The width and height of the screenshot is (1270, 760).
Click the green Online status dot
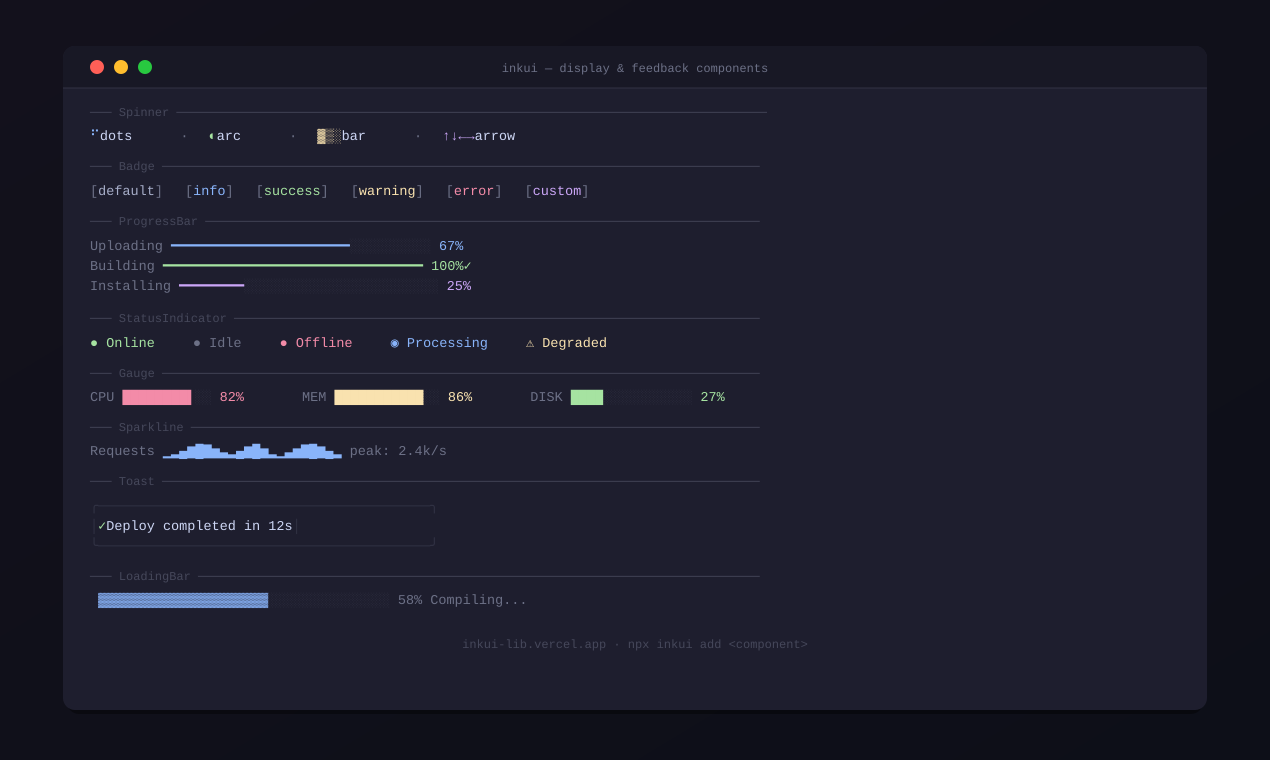coord(94,343)
